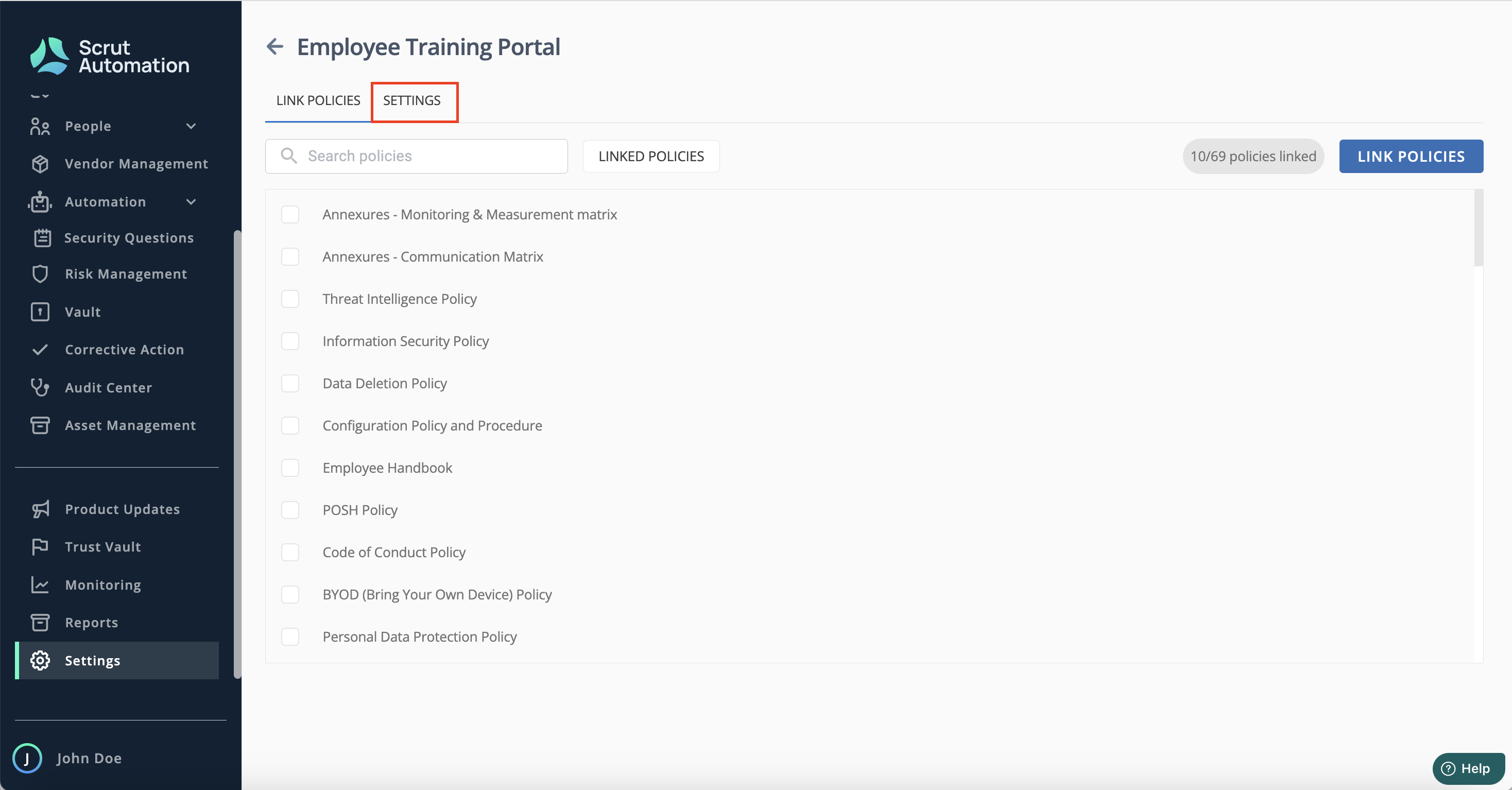Click the Personal Data Protection Policy text
This screenshot has height=790, width=1512.
point(420,637)
